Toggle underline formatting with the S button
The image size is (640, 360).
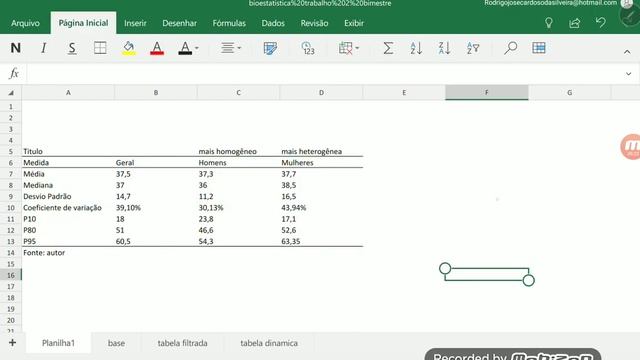pos(72,48)
